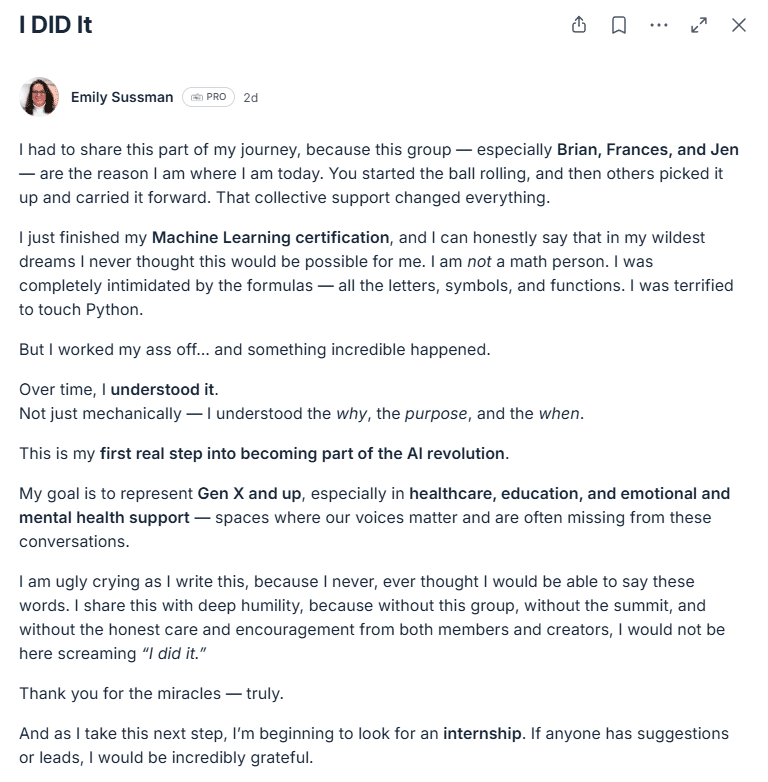Image resolution: width=768 pixels, height=782 pixels.
Task: Click the bold names "Brian, Frances, and Jen"
Action: pos(648,150)
